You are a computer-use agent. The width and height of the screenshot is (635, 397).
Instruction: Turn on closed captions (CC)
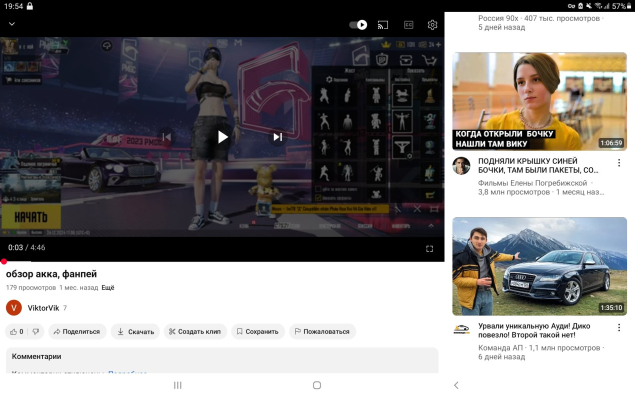tap(409, 25)
